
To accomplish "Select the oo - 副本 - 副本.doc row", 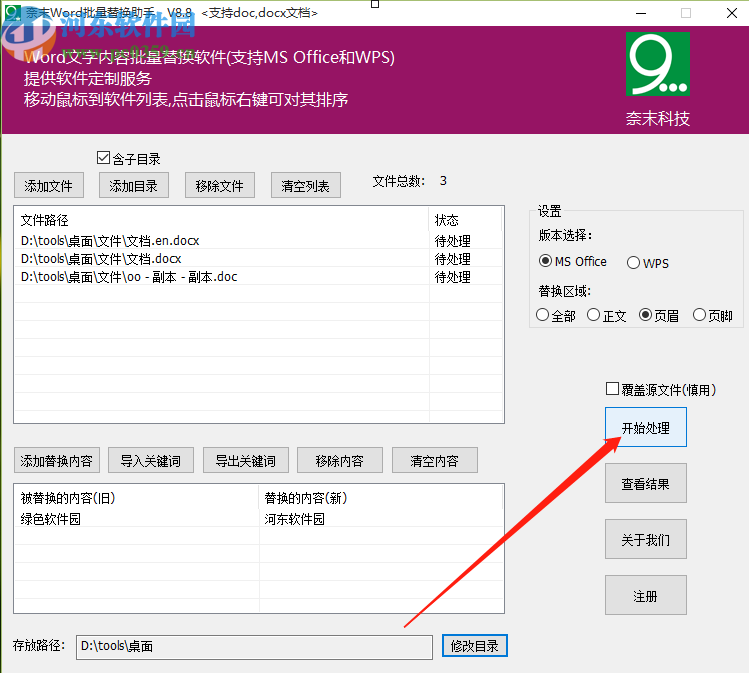I will click(x=258, y=277).
